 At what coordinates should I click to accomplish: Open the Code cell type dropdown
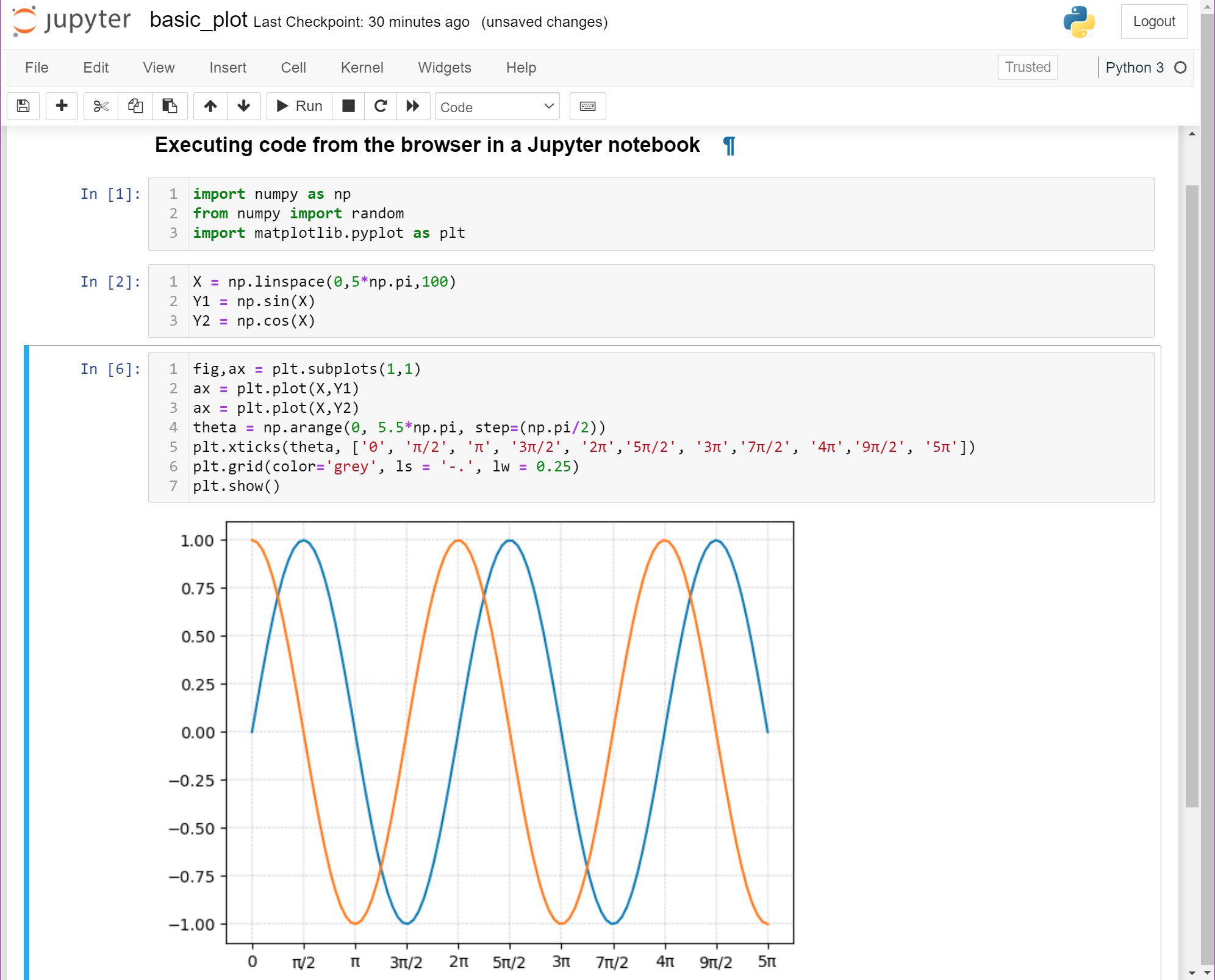tap(496, 106)
